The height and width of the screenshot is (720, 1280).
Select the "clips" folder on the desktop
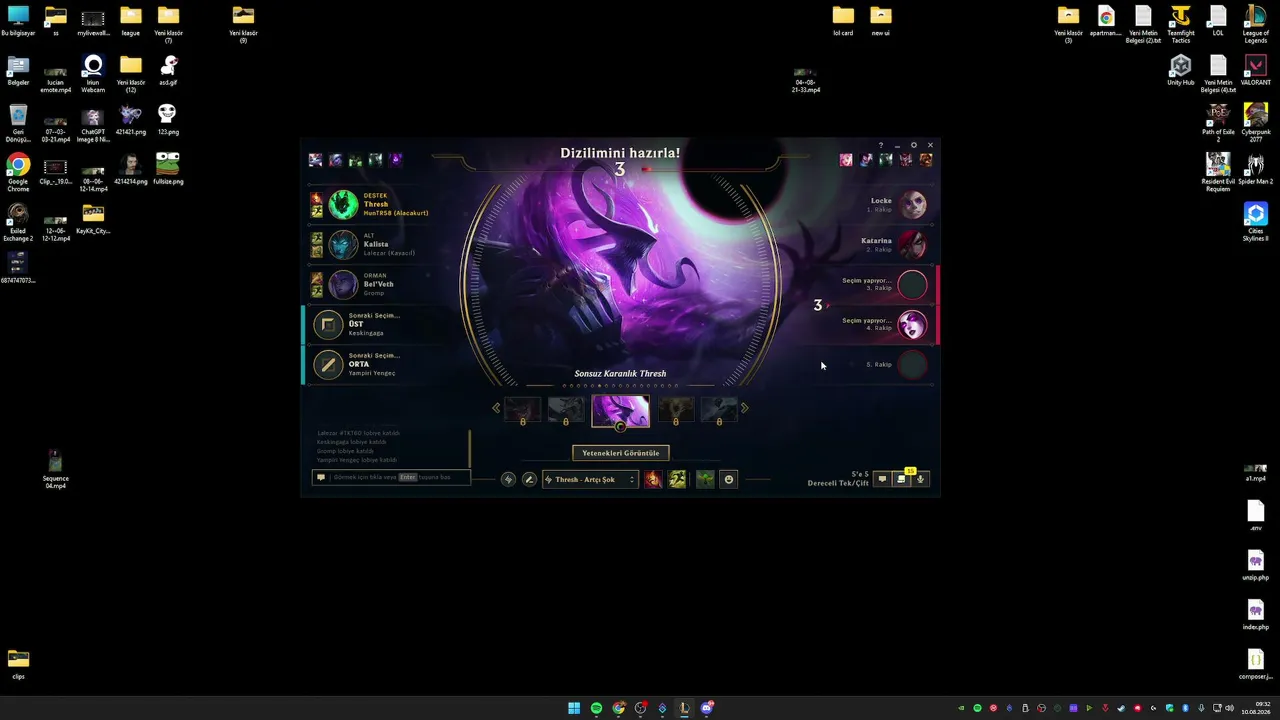18,665
